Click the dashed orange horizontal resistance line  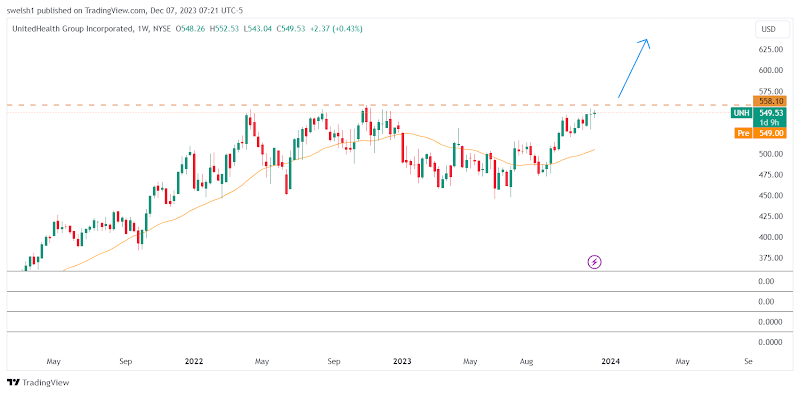point(380,105)
